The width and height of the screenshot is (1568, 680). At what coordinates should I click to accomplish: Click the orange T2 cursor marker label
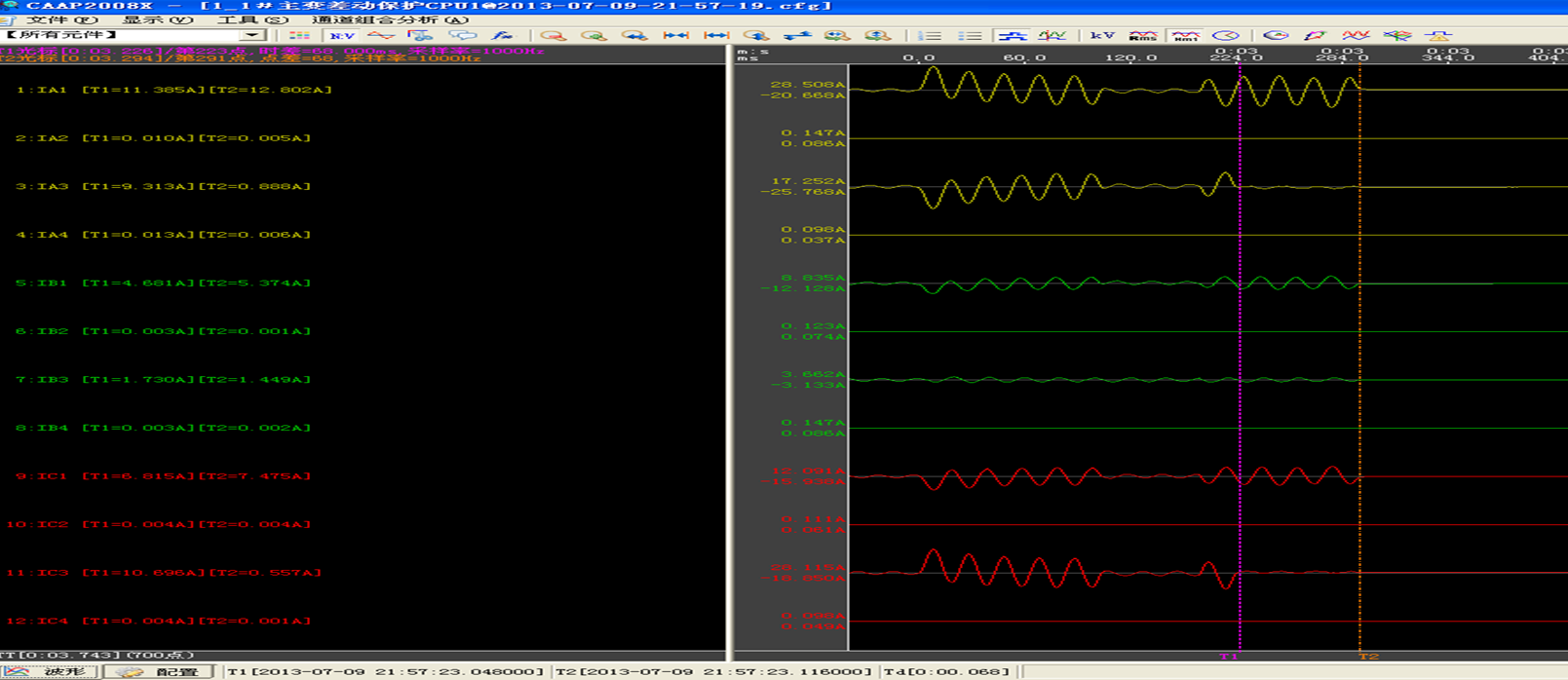[x=1369, y=657]
